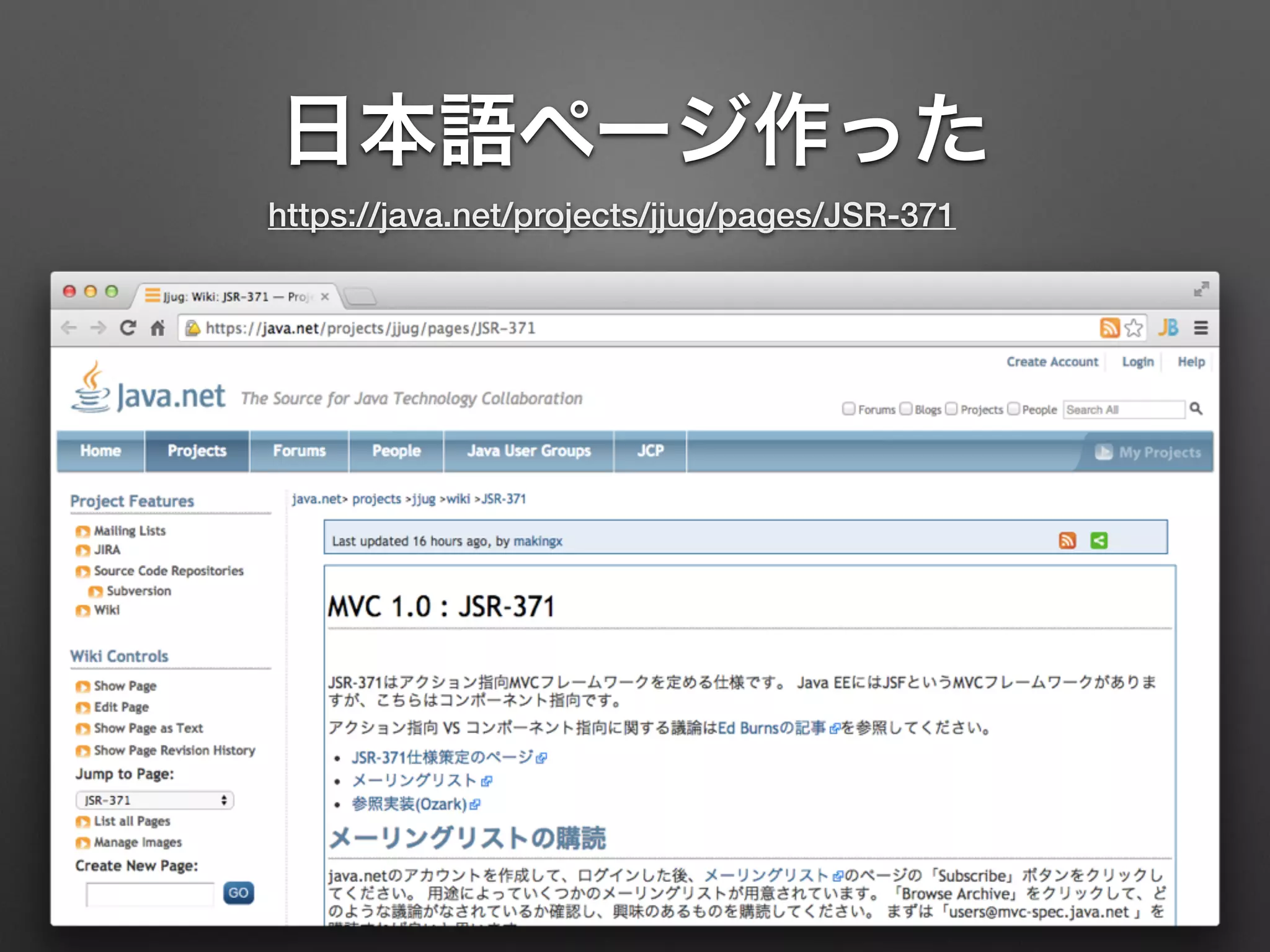Open the Jump to Page JSR-371 dropdown
The image size is (1270, 952).
point(154,800)
